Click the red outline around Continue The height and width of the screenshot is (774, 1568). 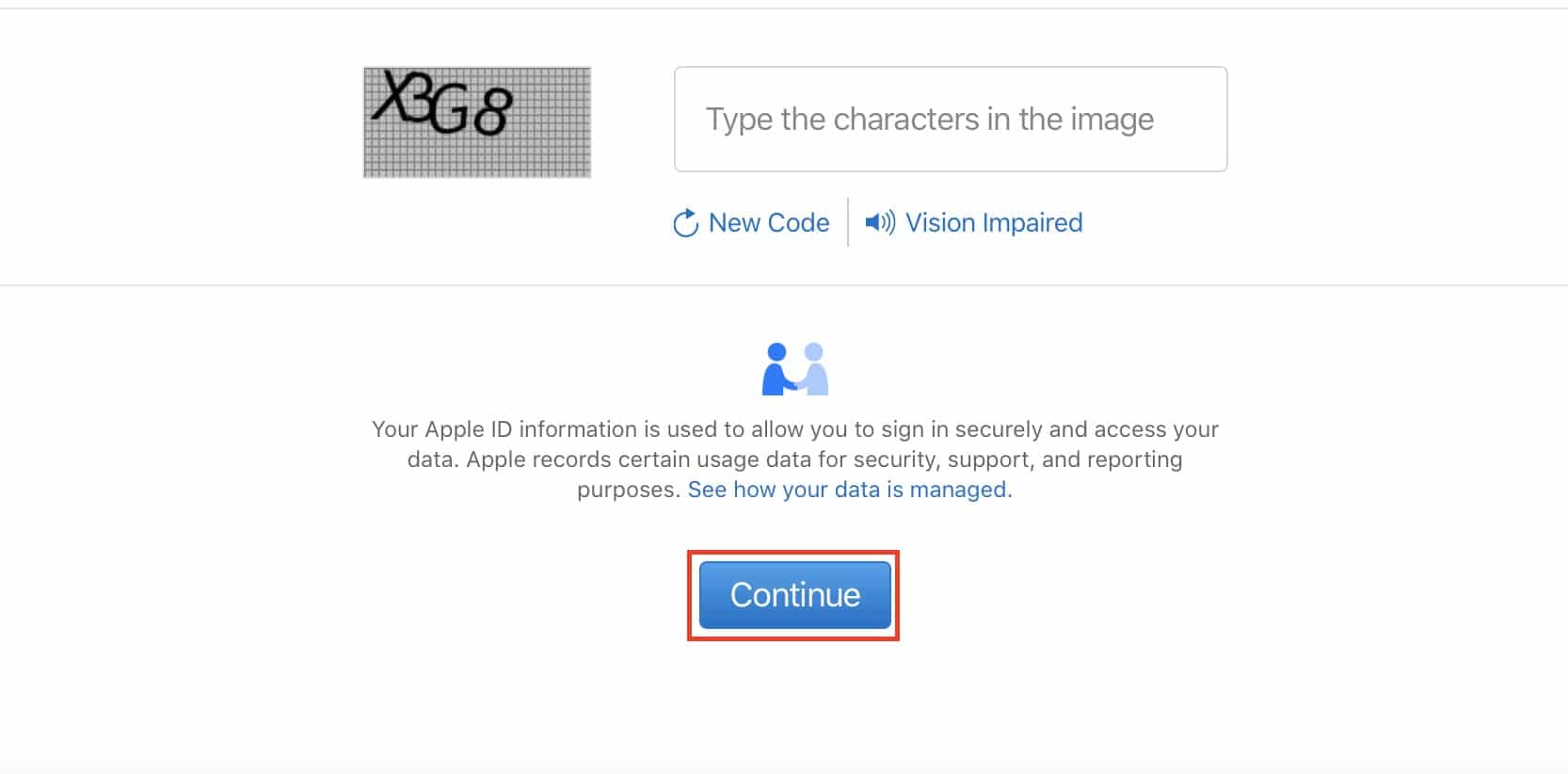click(793, 554)
